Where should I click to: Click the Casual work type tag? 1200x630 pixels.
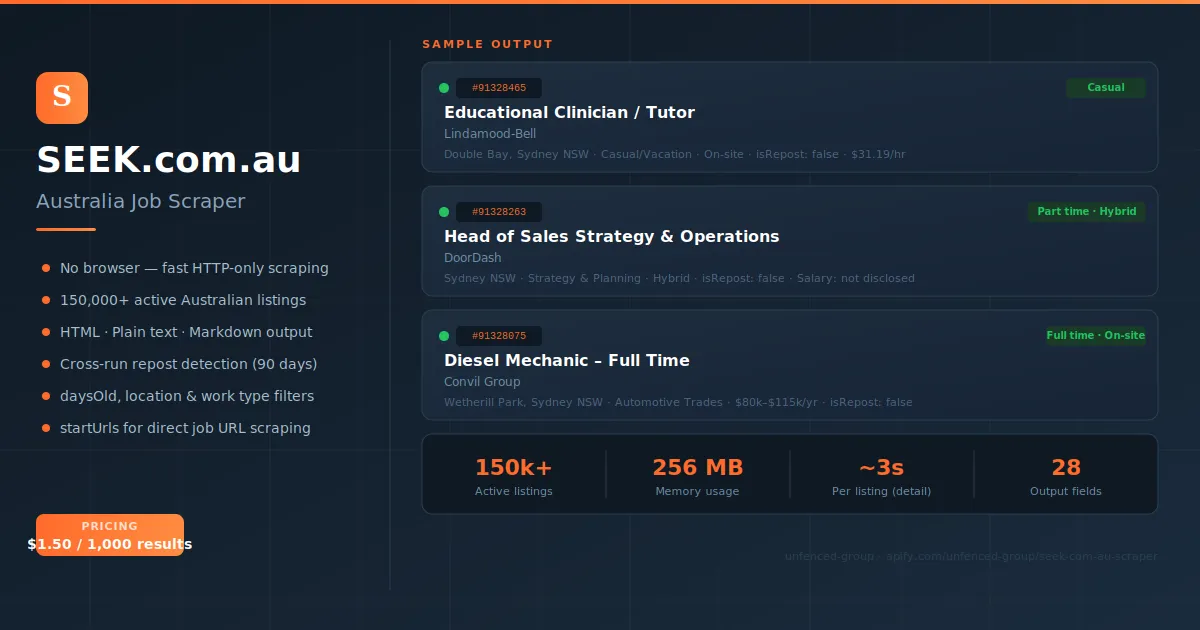(x=1105, y=88)
